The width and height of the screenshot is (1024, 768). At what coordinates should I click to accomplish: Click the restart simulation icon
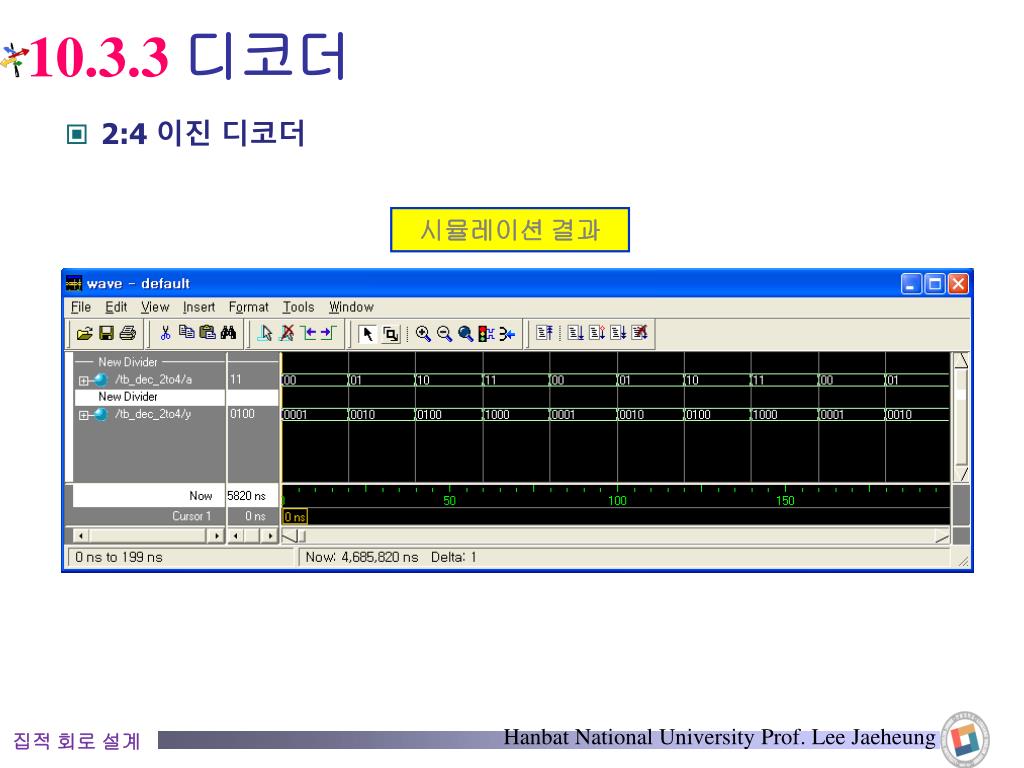tap(544, 333)
